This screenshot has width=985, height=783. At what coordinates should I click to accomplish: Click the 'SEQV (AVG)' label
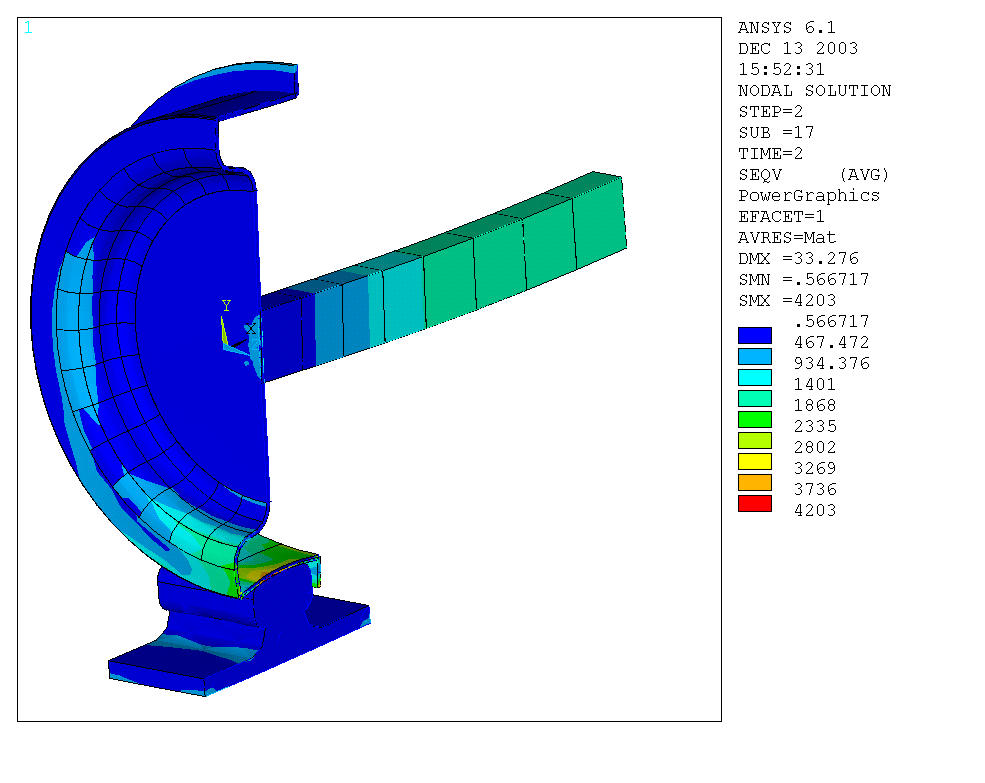tap(814, 174)
